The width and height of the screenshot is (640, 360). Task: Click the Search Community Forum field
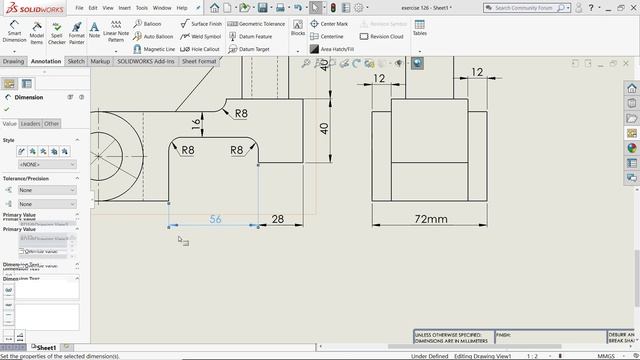click(x=524, y=8)
